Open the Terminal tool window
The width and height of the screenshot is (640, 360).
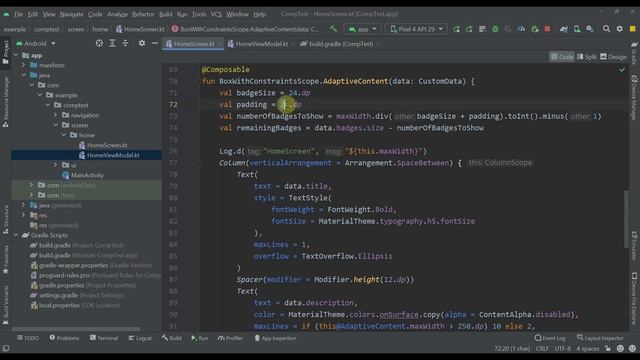[104, 338]
